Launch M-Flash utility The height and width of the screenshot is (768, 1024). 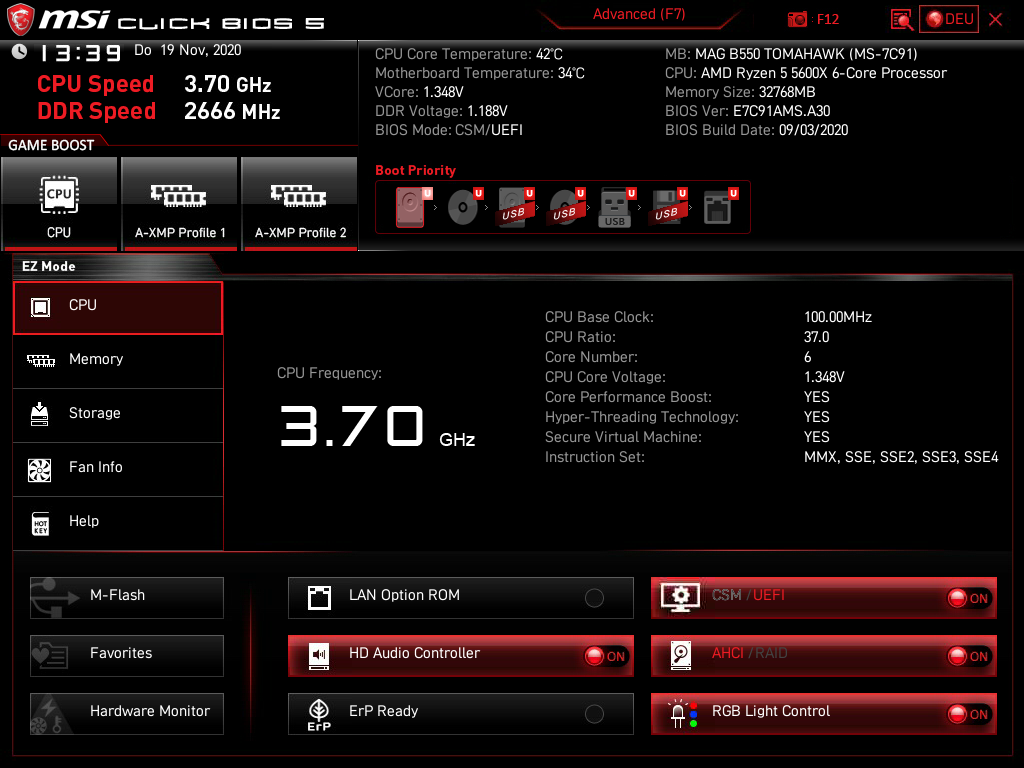click(x=127, y=597)
